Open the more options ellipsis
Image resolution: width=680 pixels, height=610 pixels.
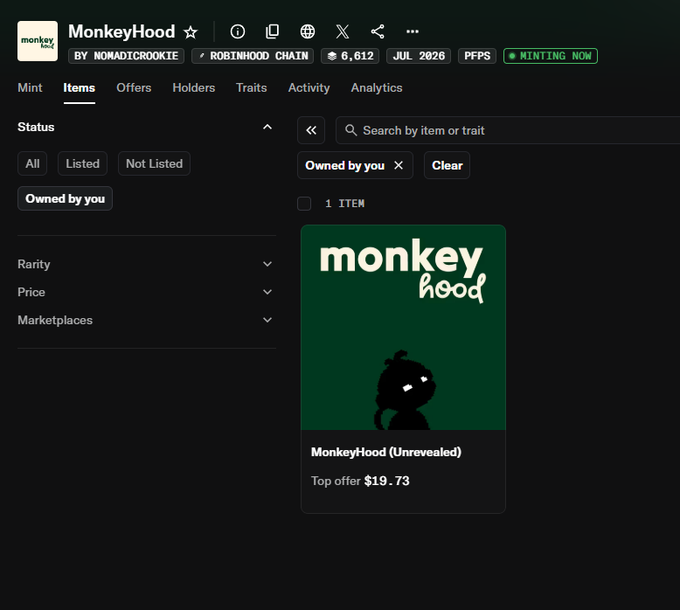pos(412,31)
